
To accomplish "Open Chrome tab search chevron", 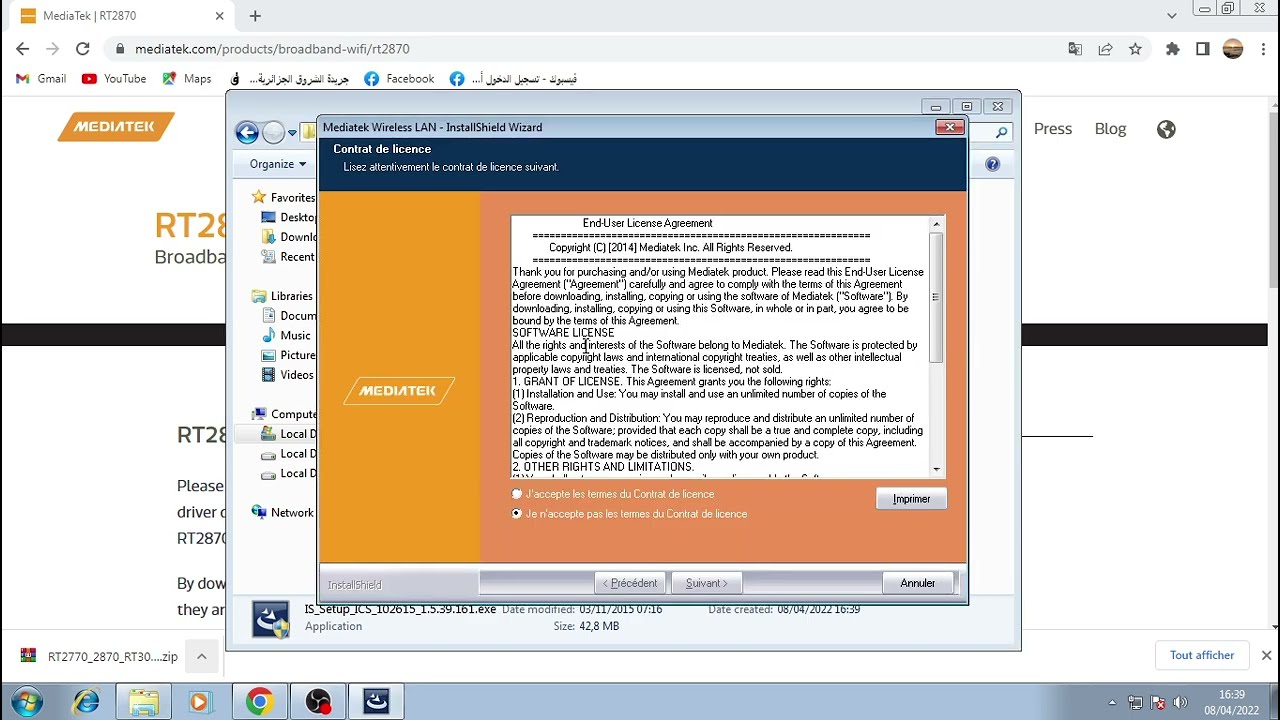I will (1172, 15).
